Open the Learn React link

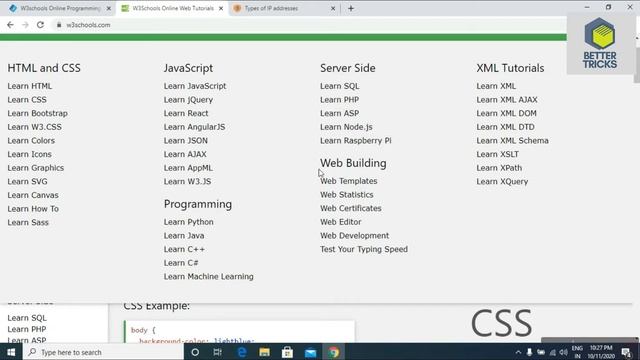coord(186,113)
